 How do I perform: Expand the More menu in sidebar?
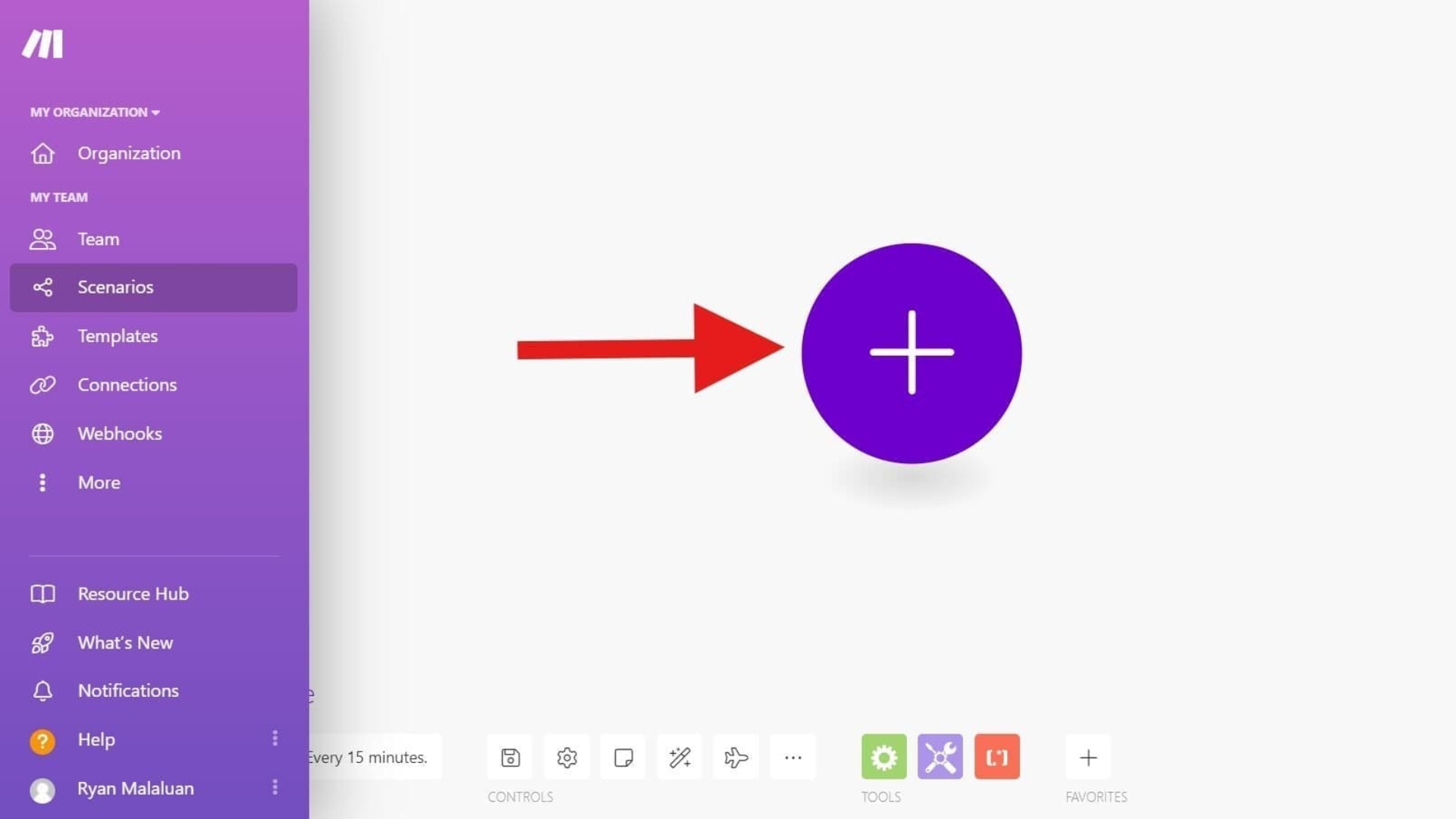(99, 482)
